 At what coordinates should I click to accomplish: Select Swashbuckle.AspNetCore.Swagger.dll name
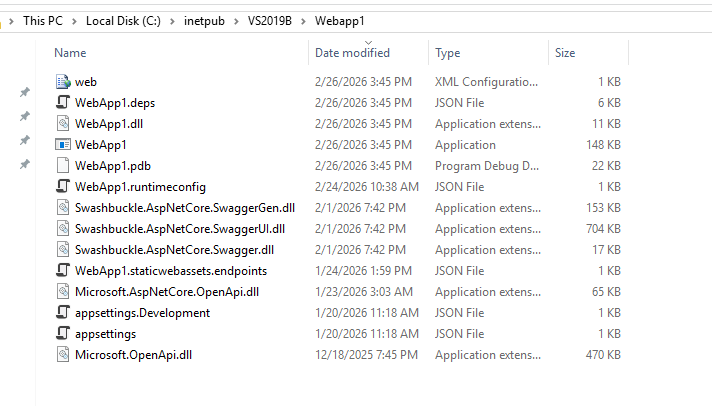(x=174, y=250)
